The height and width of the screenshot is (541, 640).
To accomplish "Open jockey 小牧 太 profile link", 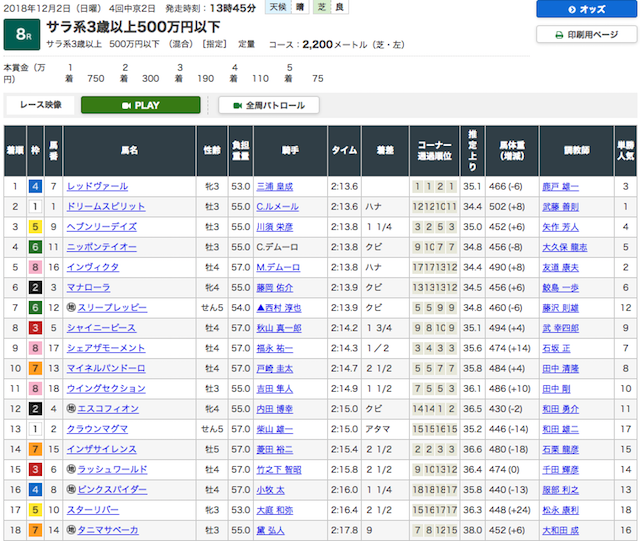I will 271,490.
